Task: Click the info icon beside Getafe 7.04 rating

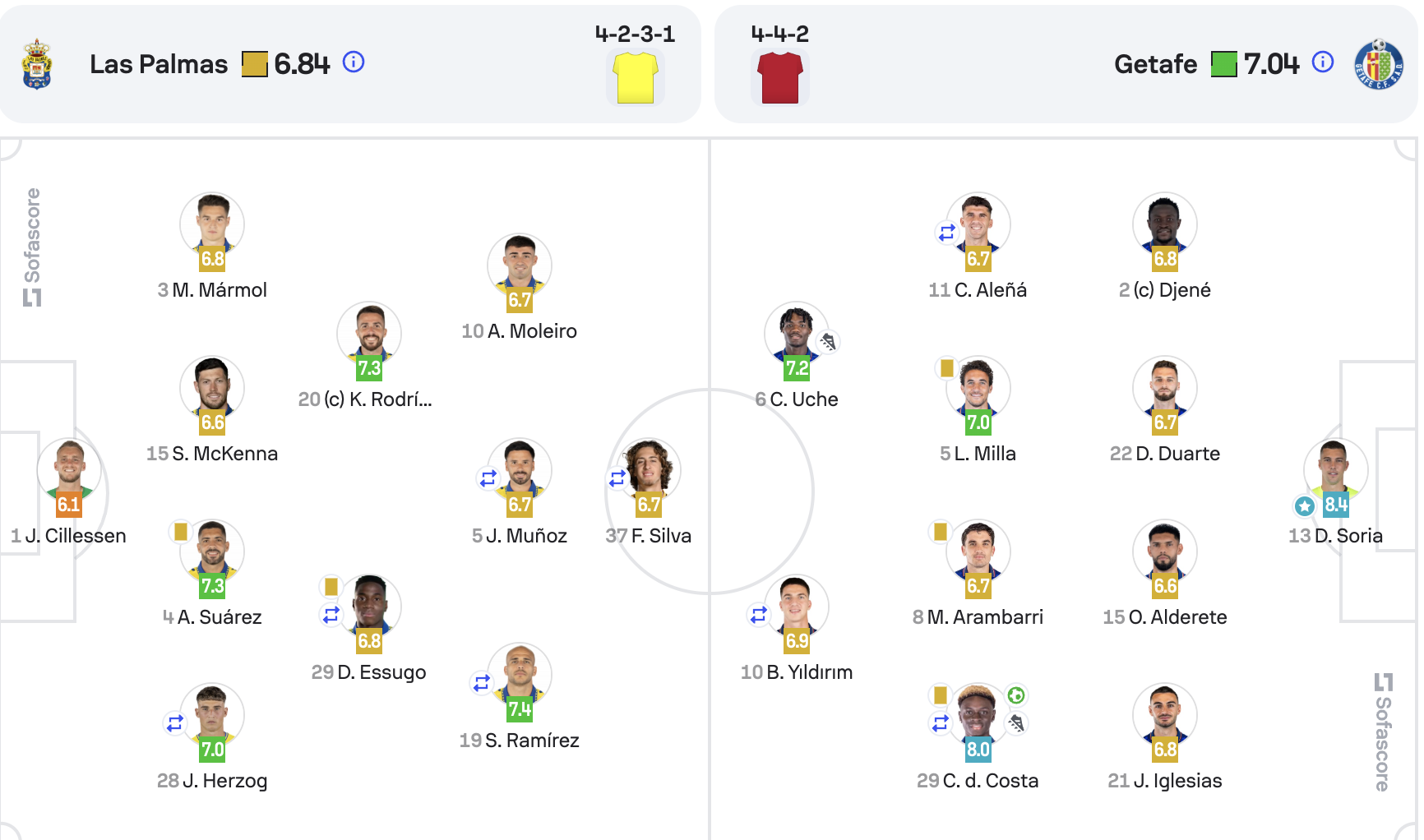Action: pos(1323,62)
